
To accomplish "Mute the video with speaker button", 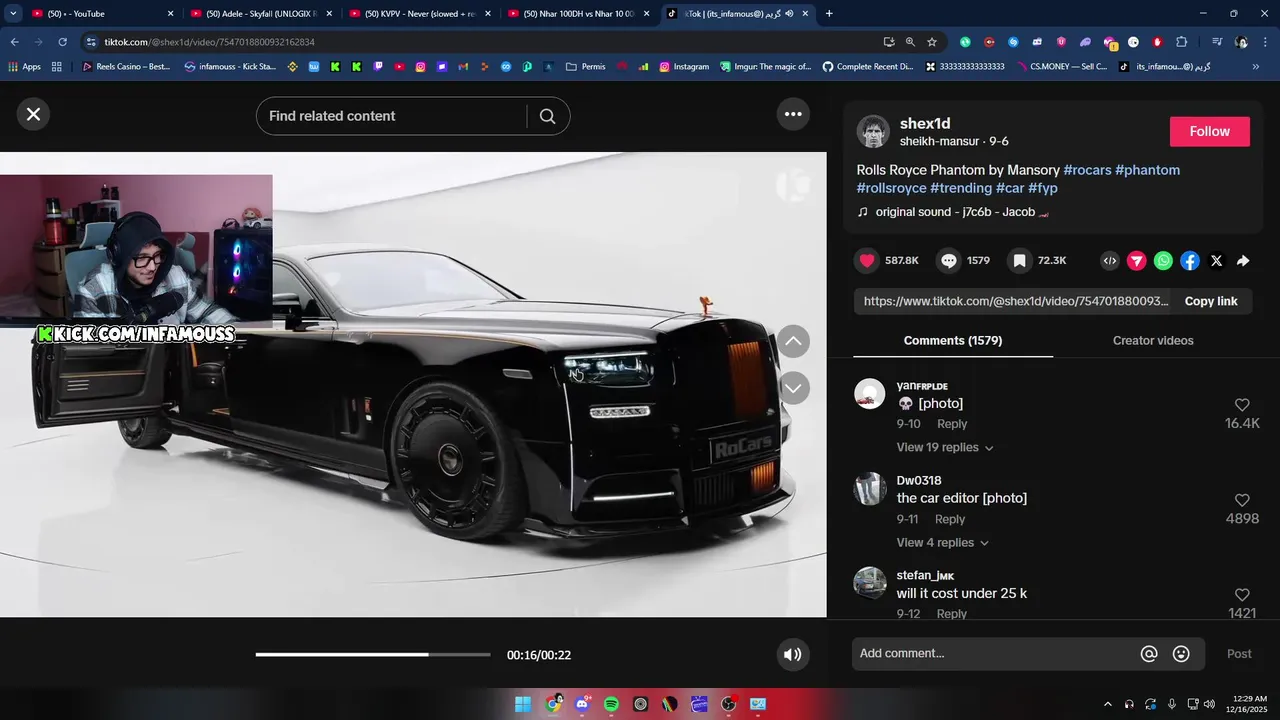I will [793, 655].
